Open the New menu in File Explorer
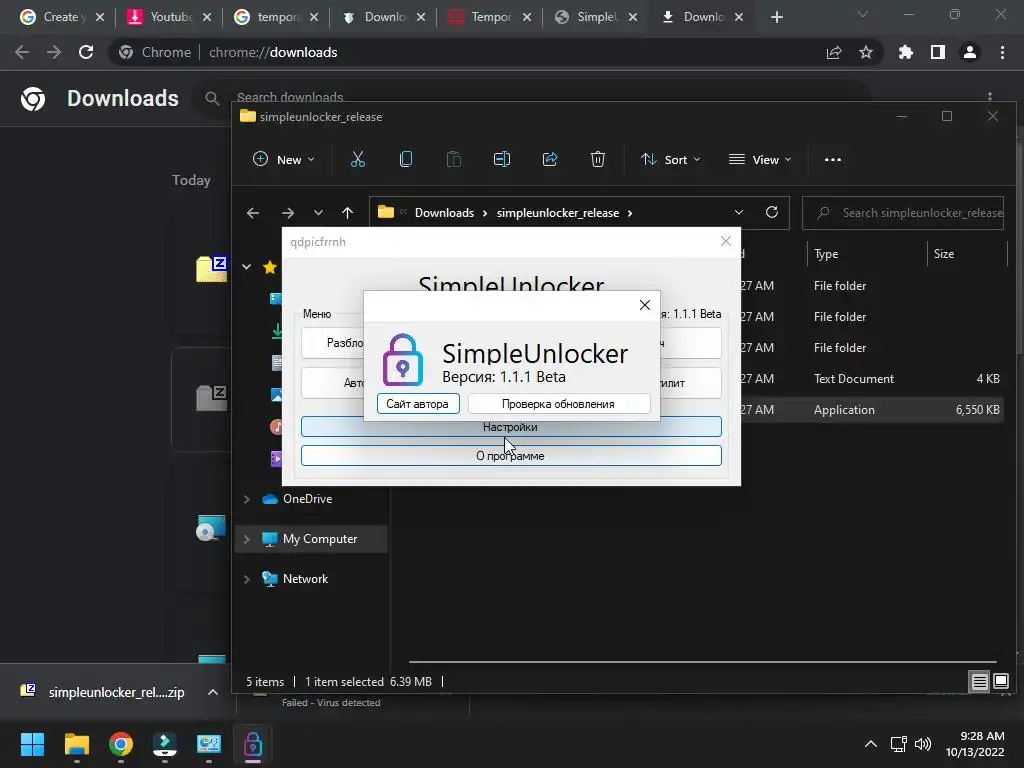1024x768 pixels. click(x=283, y=159)
